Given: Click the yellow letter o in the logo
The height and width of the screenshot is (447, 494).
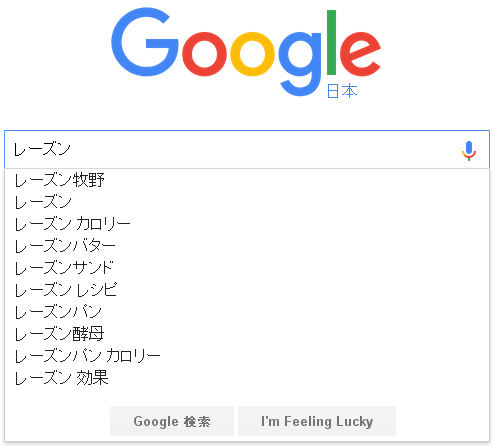Looking at the screenshot, I should (253, 54).
